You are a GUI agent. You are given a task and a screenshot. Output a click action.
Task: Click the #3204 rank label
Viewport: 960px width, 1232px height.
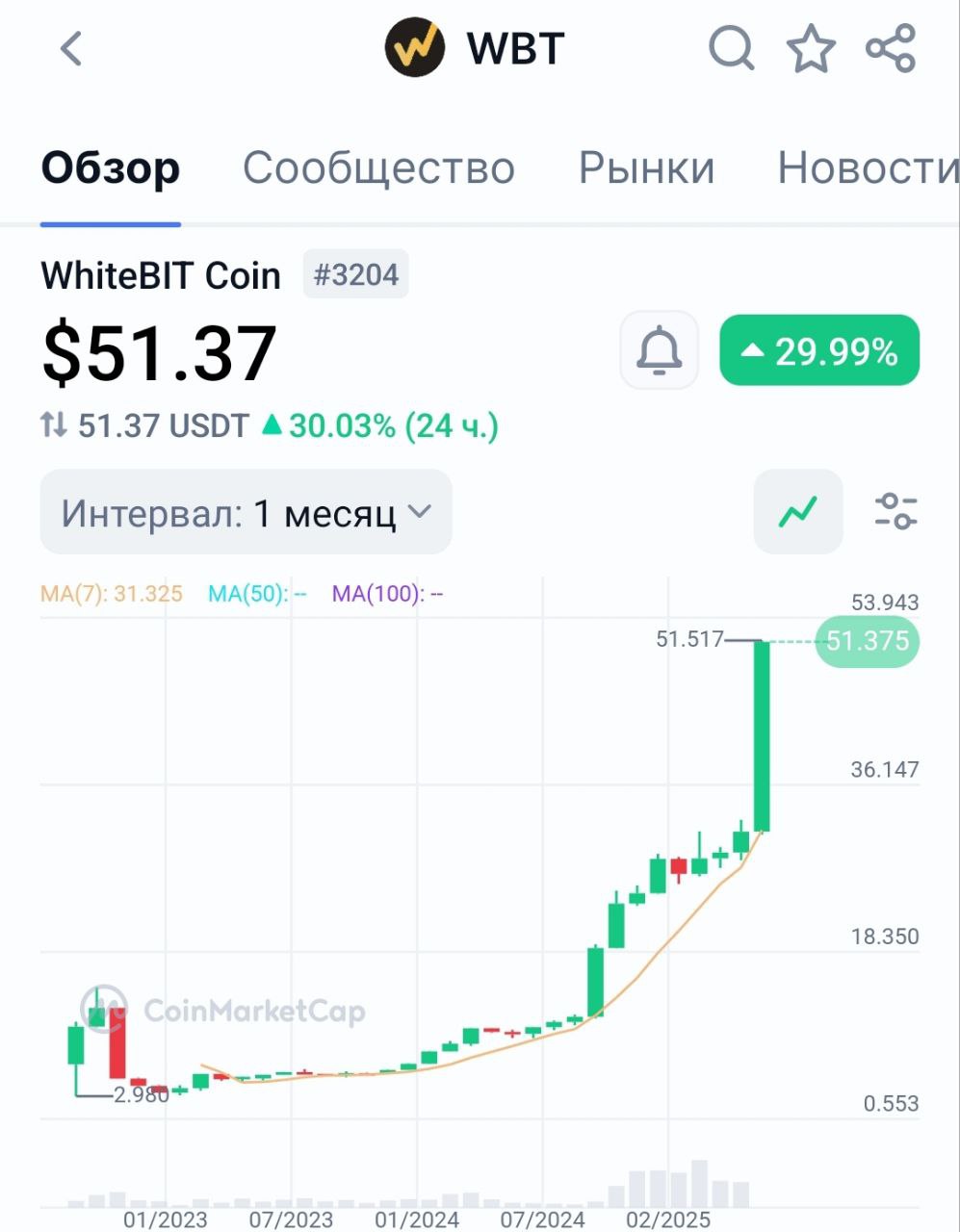click(x=355, y=274)
